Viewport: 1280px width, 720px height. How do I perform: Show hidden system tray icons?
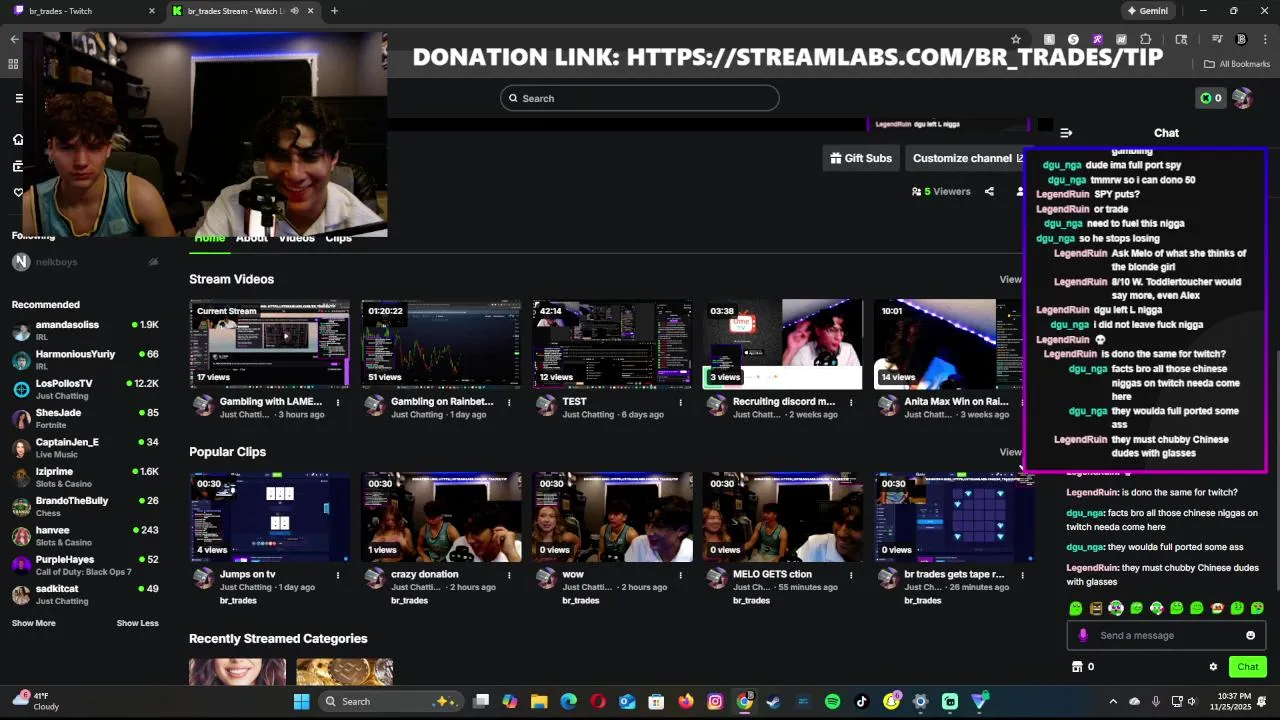tap(1113, 702)
